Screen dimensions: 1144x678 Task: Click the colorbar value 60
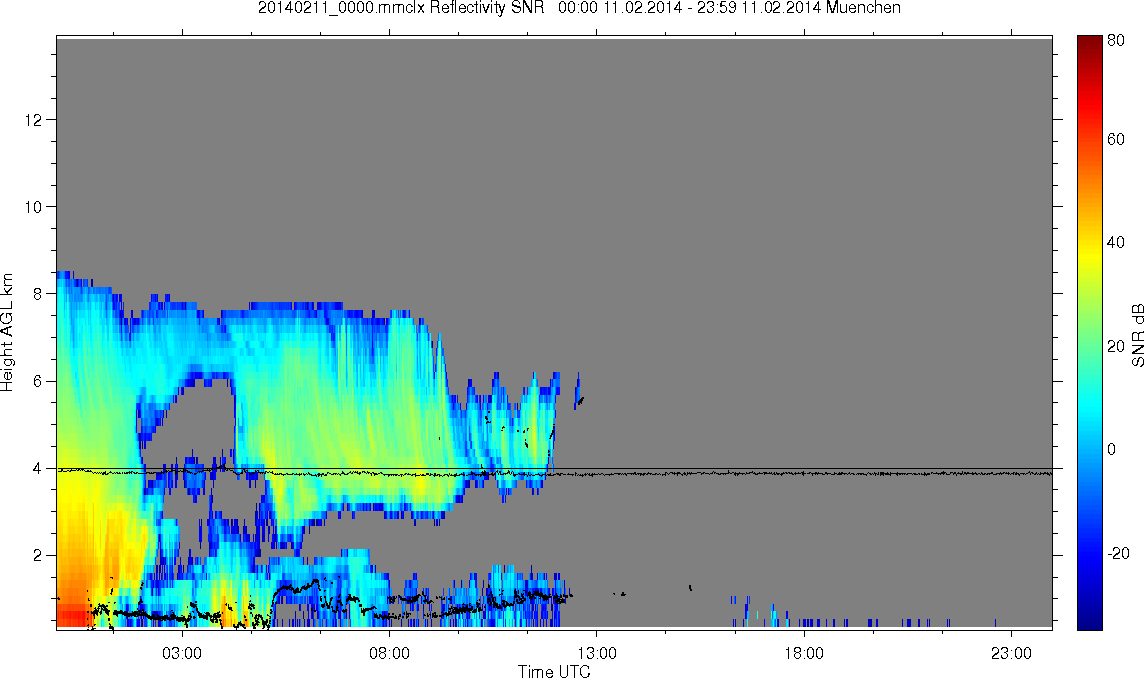tap(1116, 139)
